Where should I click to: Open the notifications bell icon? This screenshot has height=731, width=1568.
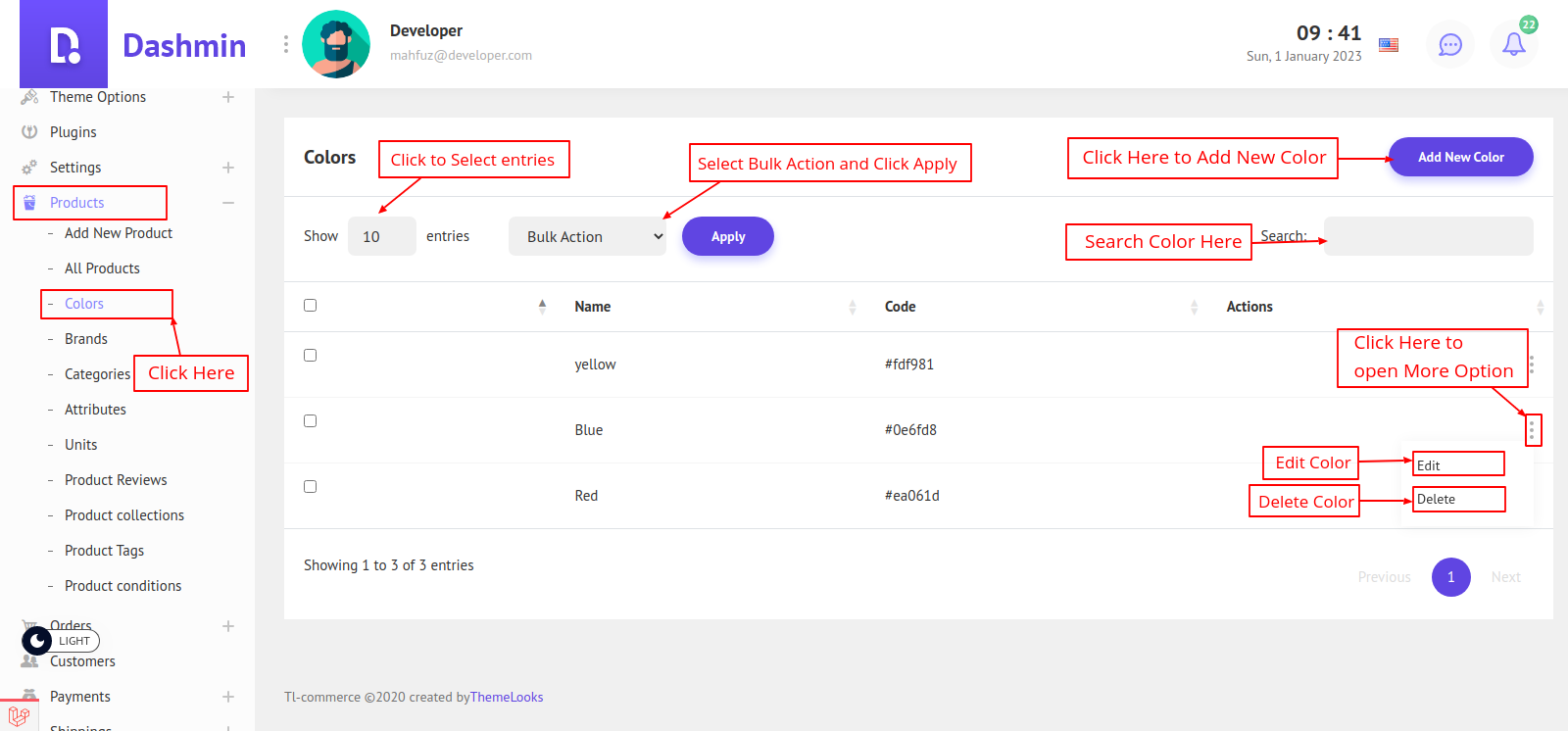(1513, 44)
